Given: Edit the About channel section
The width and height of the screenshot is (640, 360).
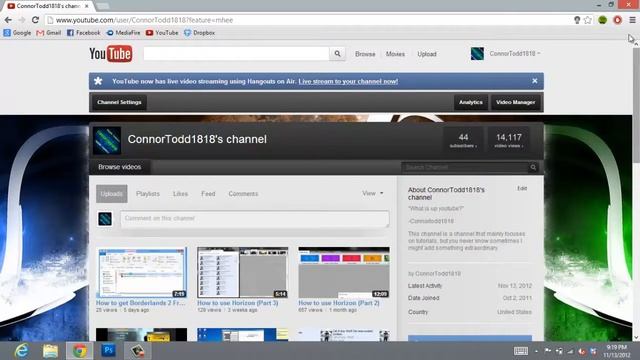Looking at the screenshot, I should pos(522,188).
